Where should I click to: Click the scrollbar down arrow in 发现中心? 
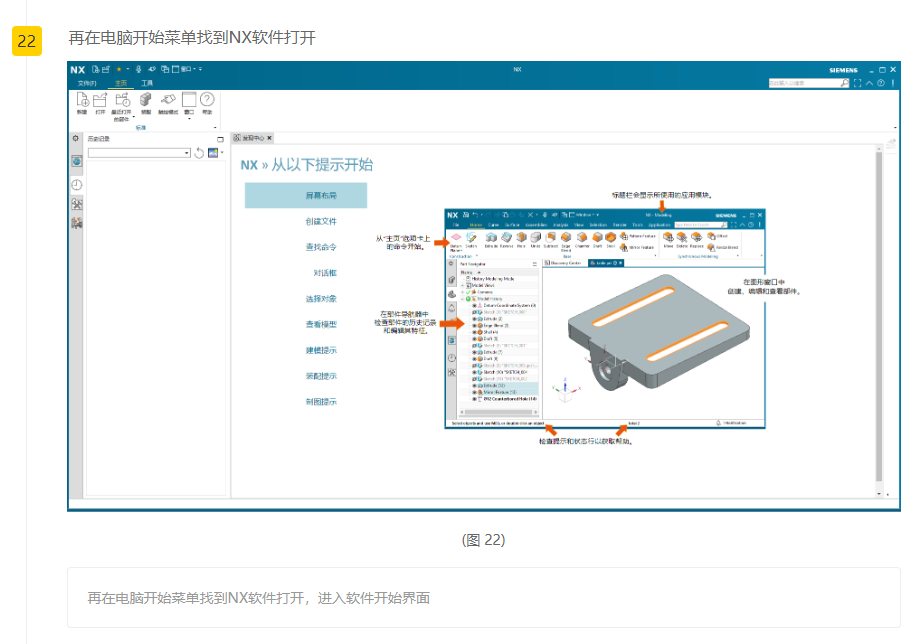click(879, 494)
